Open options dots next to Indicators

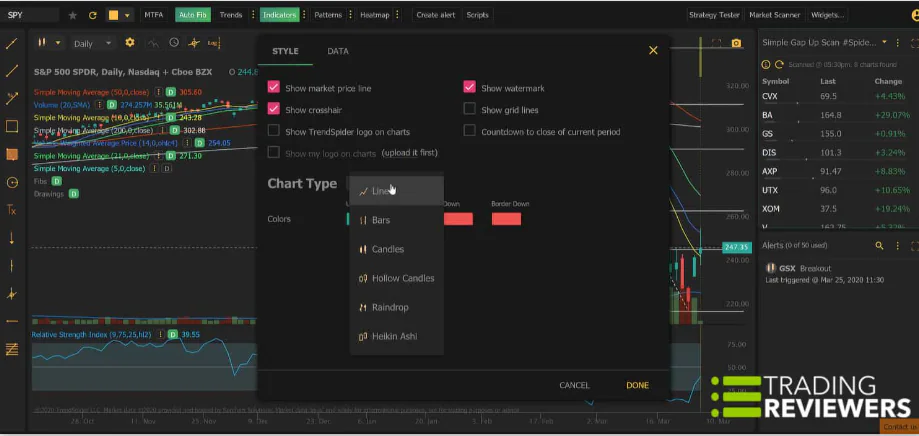click(304, 15)
